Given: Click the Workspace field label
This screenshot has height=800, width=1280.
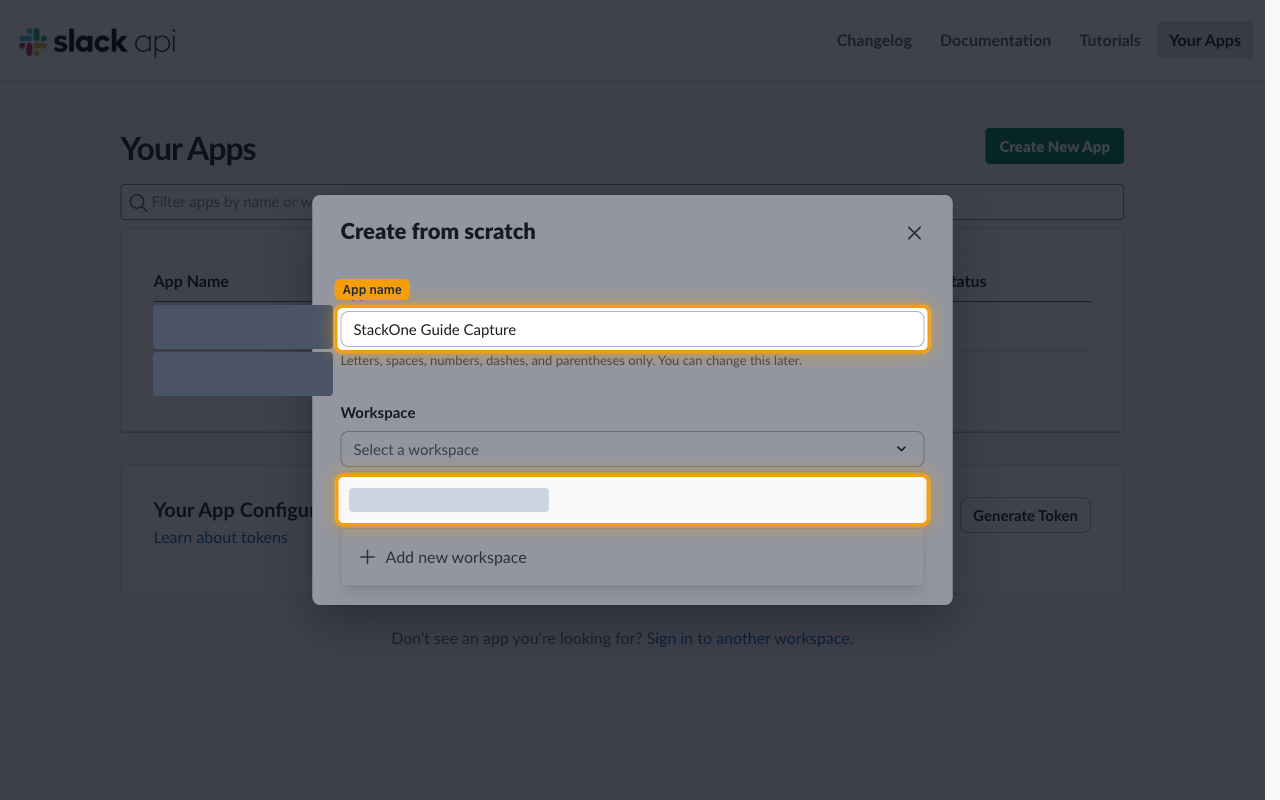Looking at the screenshot, I should tap(378, 412).
